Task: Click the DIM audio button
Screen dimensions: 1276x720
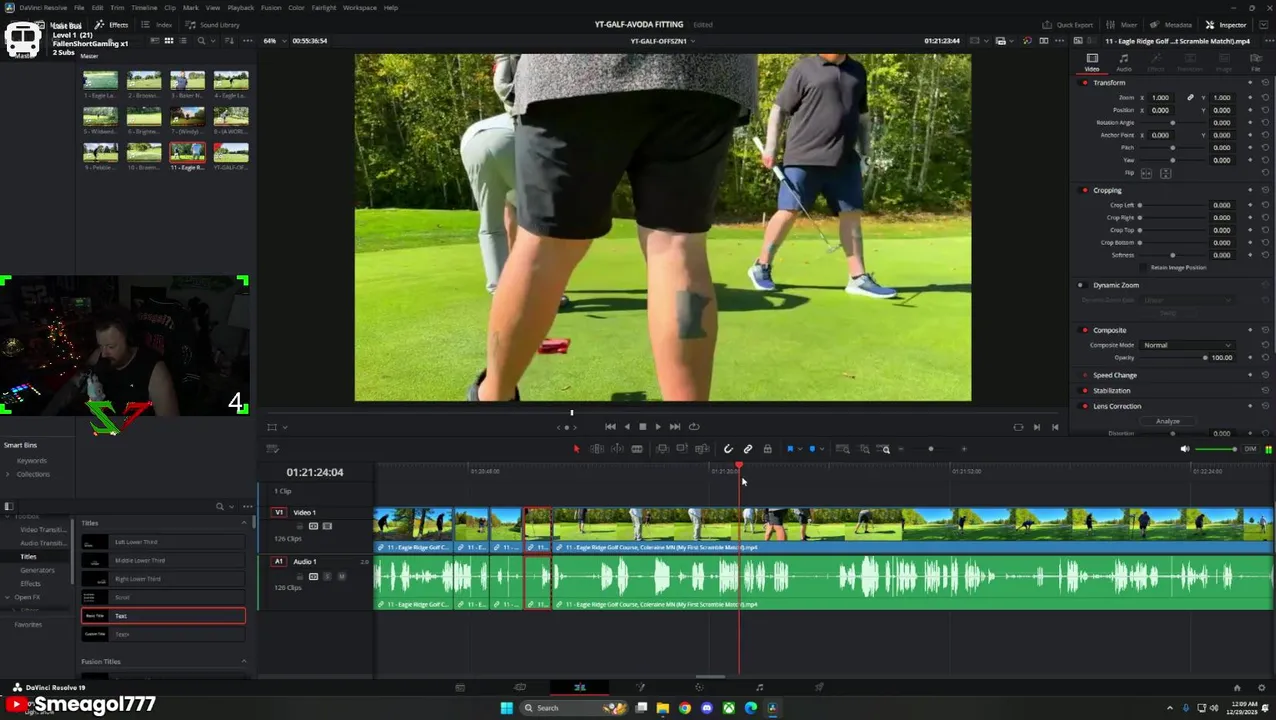Action: 1250,449
